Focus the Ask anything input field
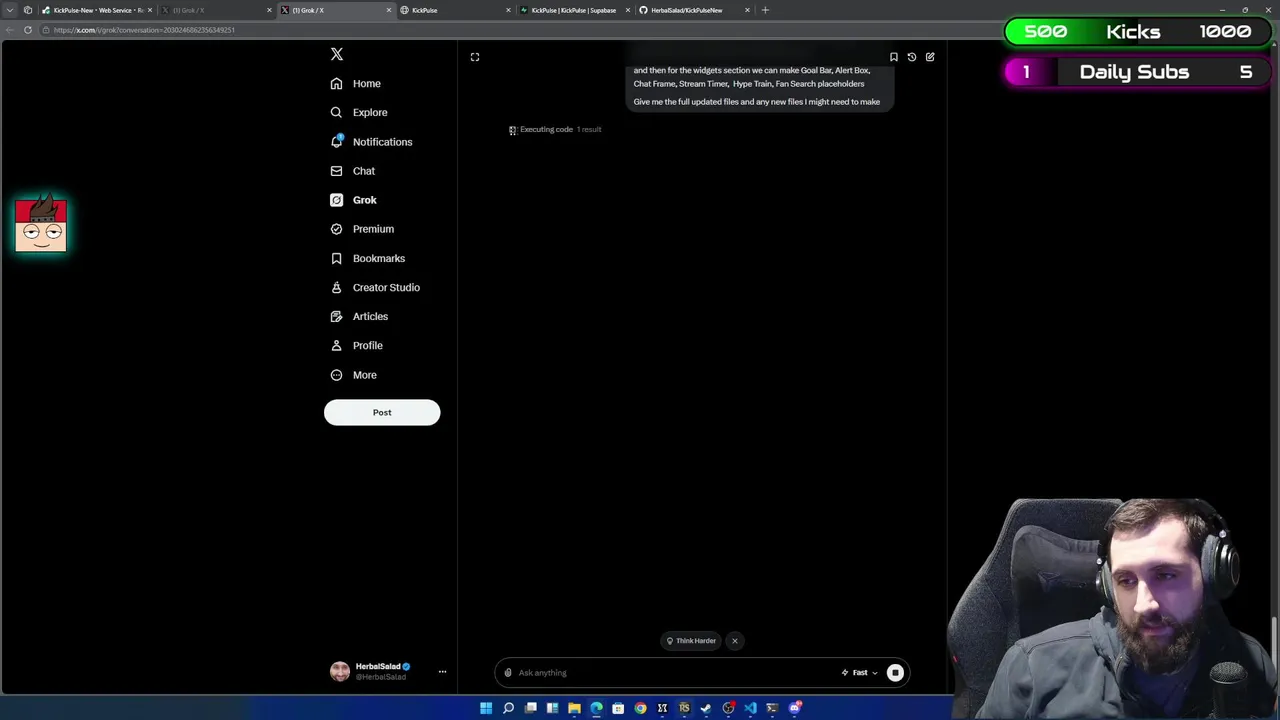1280x720 pixels. pos(675,673)
